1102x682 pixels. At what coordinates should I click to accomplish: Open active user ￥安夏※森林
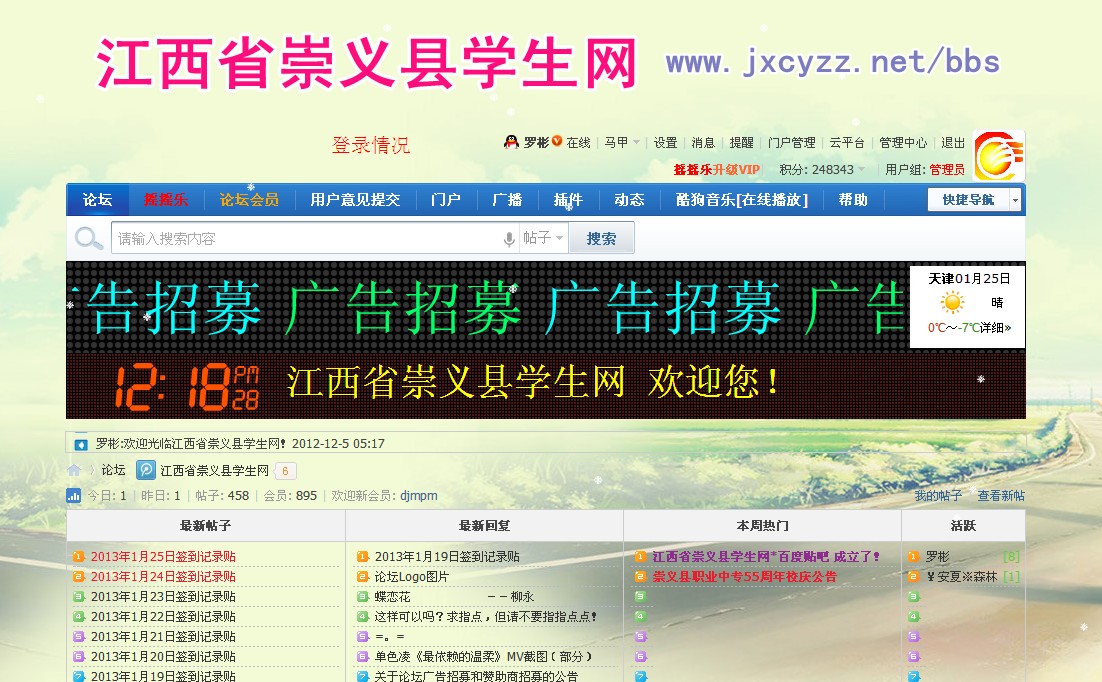click(961, 577)
